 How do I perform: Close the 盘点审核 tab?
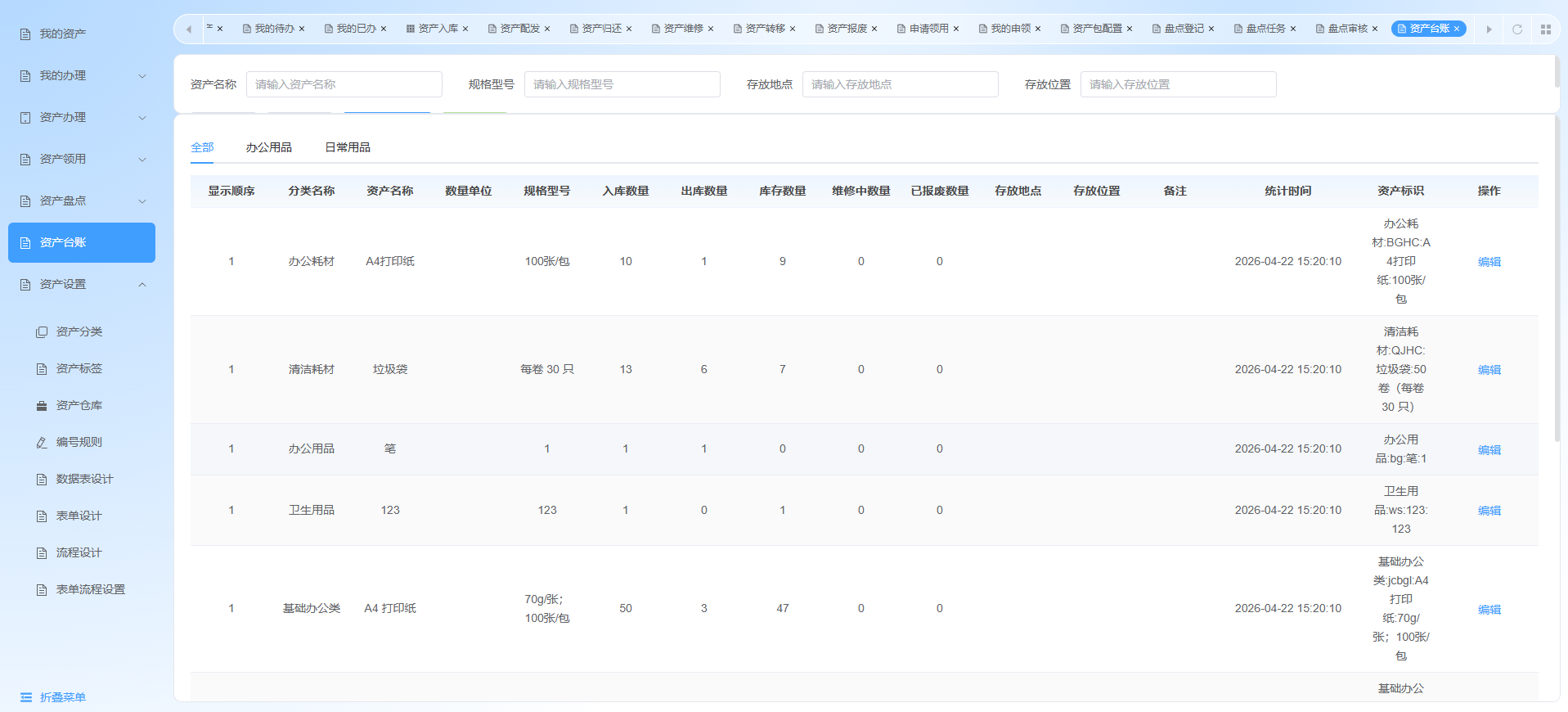coord(1375,29)
